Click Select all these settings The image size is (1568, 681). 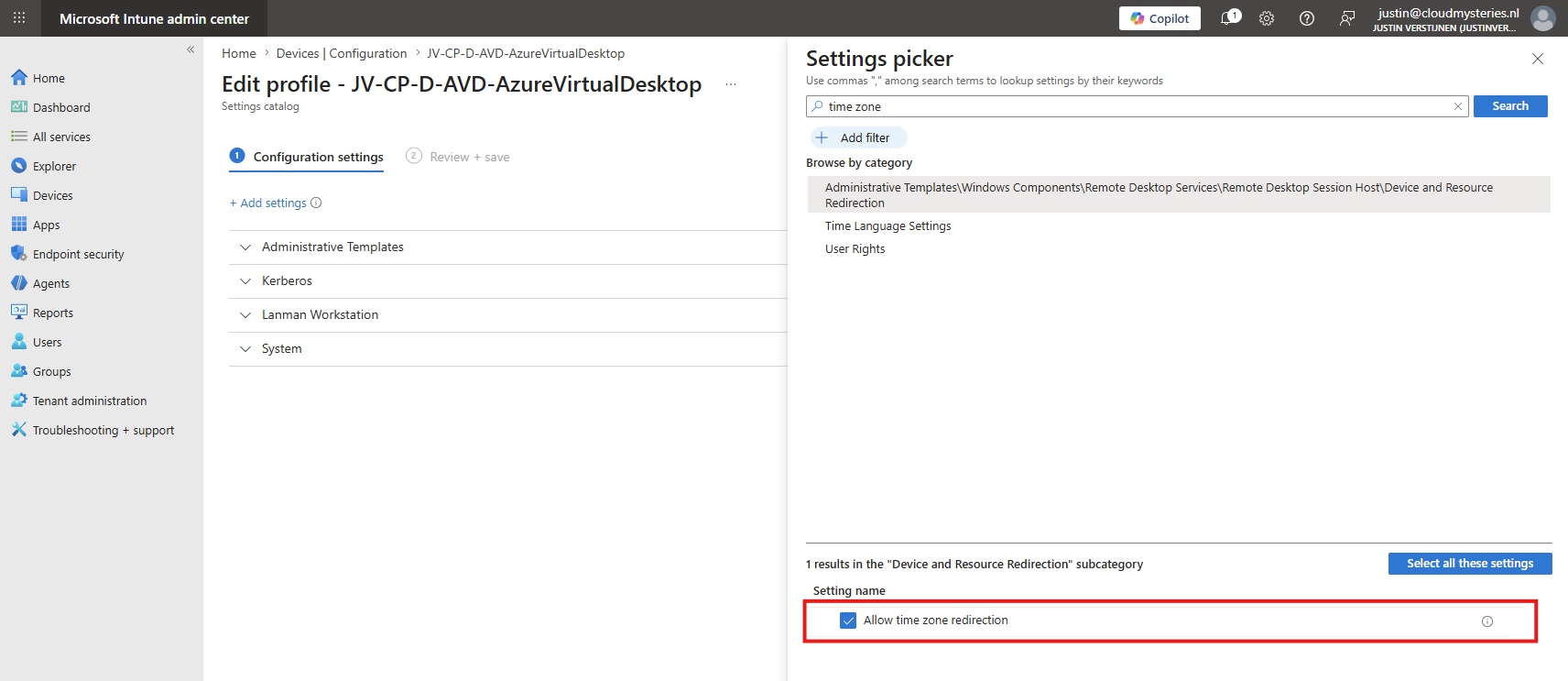tap(1470, 564)
